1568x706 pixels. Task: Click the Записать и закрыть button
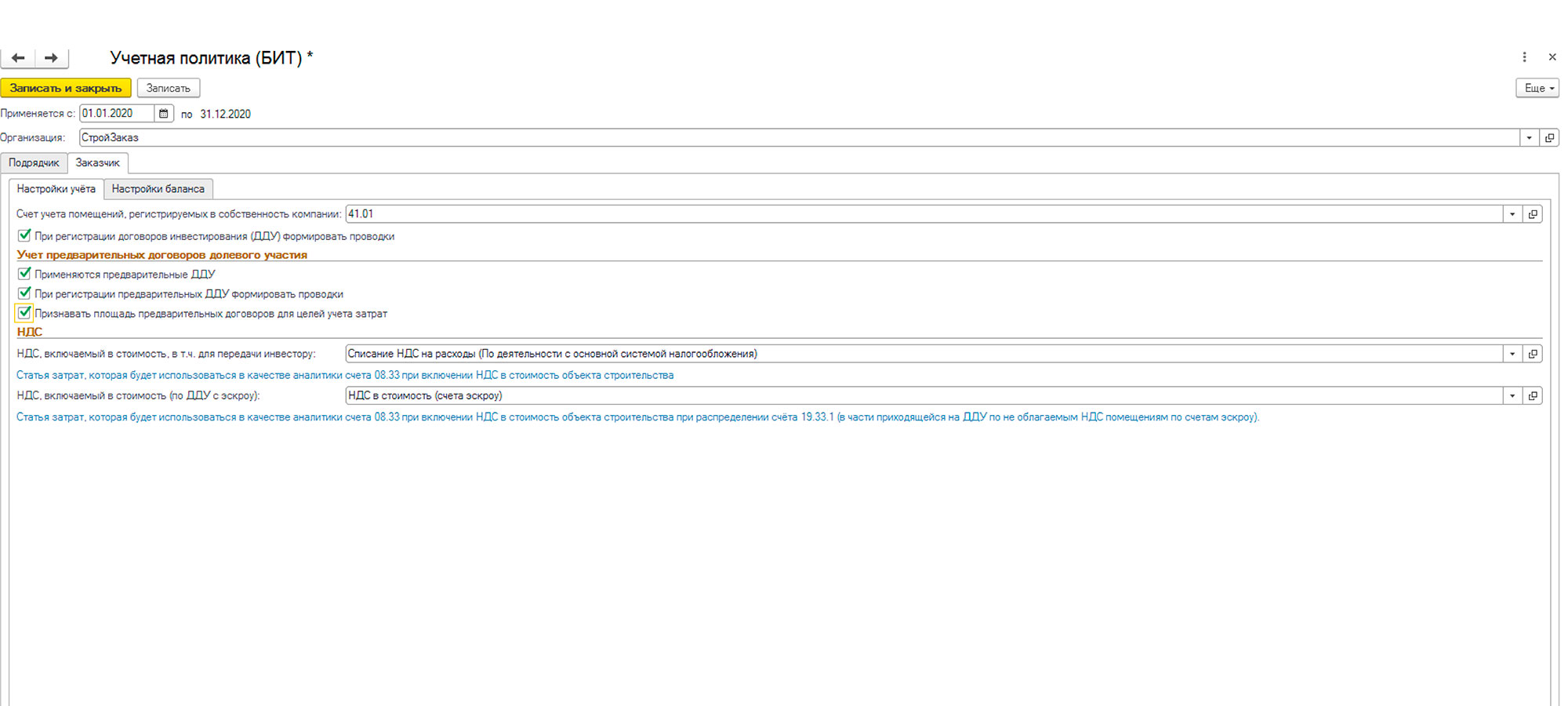(x=66, y=88)
